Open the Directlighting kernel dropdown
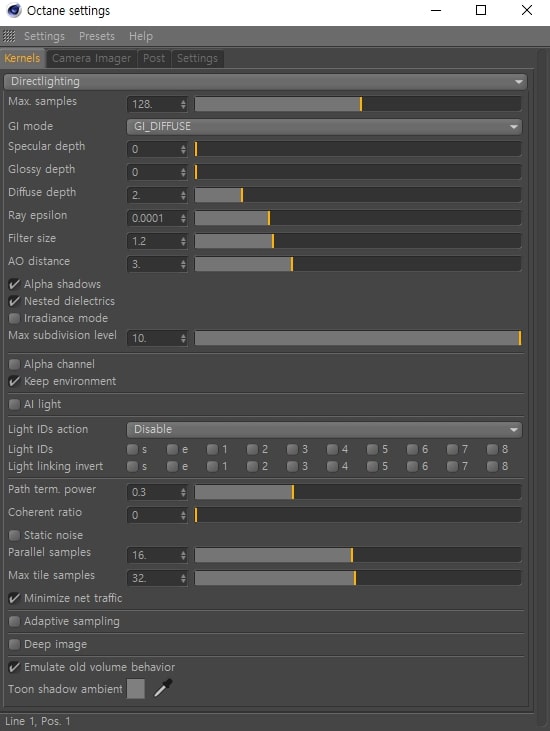This screenshot has height=731, width=550. pos(265,82)
